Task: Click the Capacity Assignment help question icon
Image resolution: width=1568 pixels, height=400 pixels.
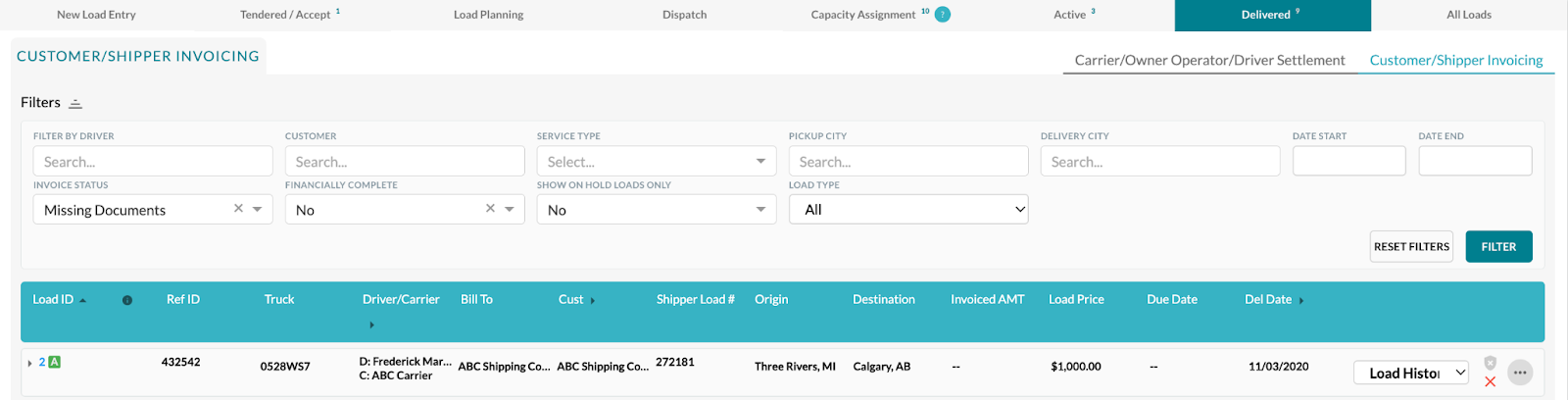Action: point(943,14)
